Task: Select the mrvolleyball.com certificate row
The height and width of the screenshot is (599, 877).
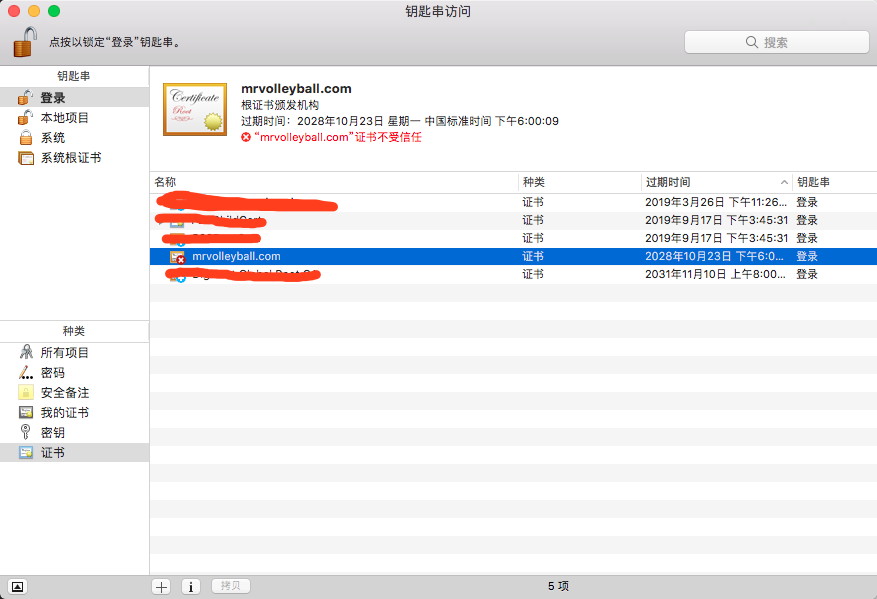Action: click(513, 256)
